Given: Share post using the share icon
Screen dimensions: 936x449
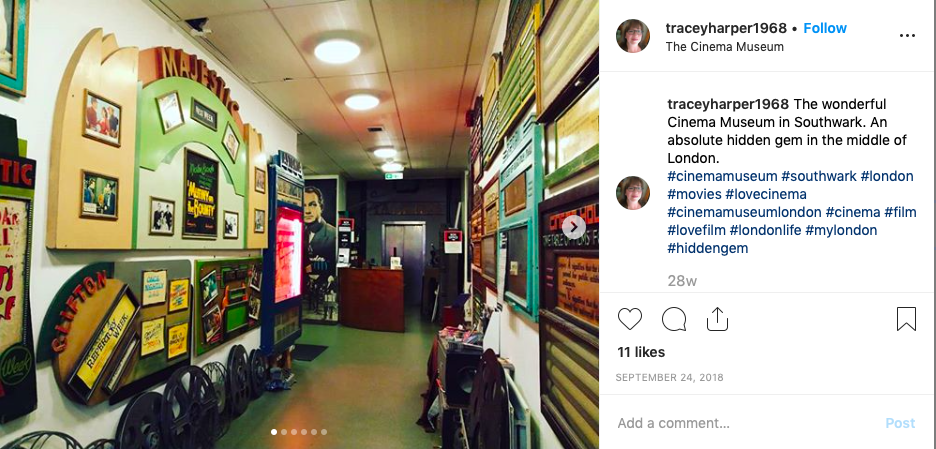Looking at the screenshot, I should point(717,319).
